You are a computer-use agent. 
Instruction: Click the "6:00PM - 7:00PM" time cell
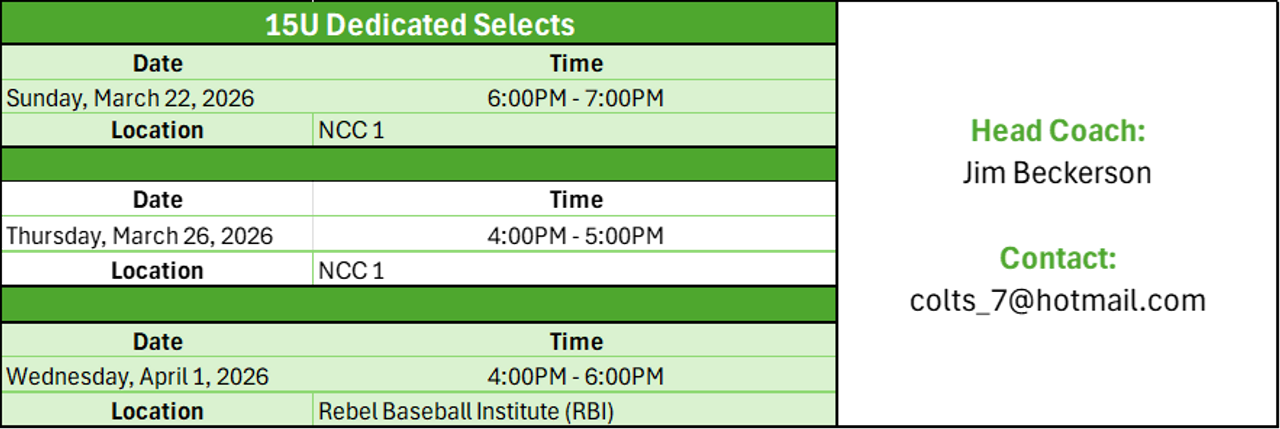click(x=576, y=98)
